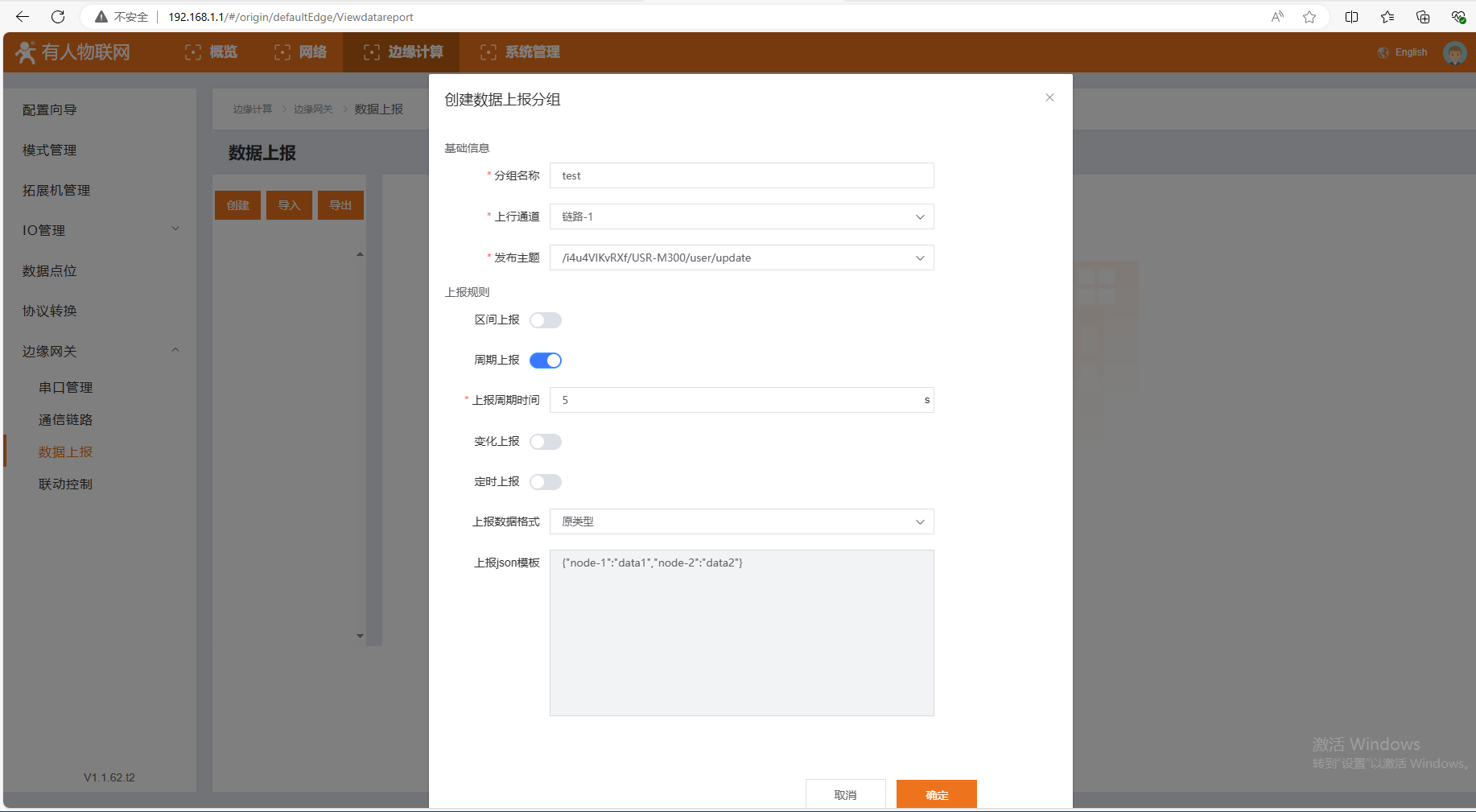Click the favorites star icon

click(x=1309, y=17)
